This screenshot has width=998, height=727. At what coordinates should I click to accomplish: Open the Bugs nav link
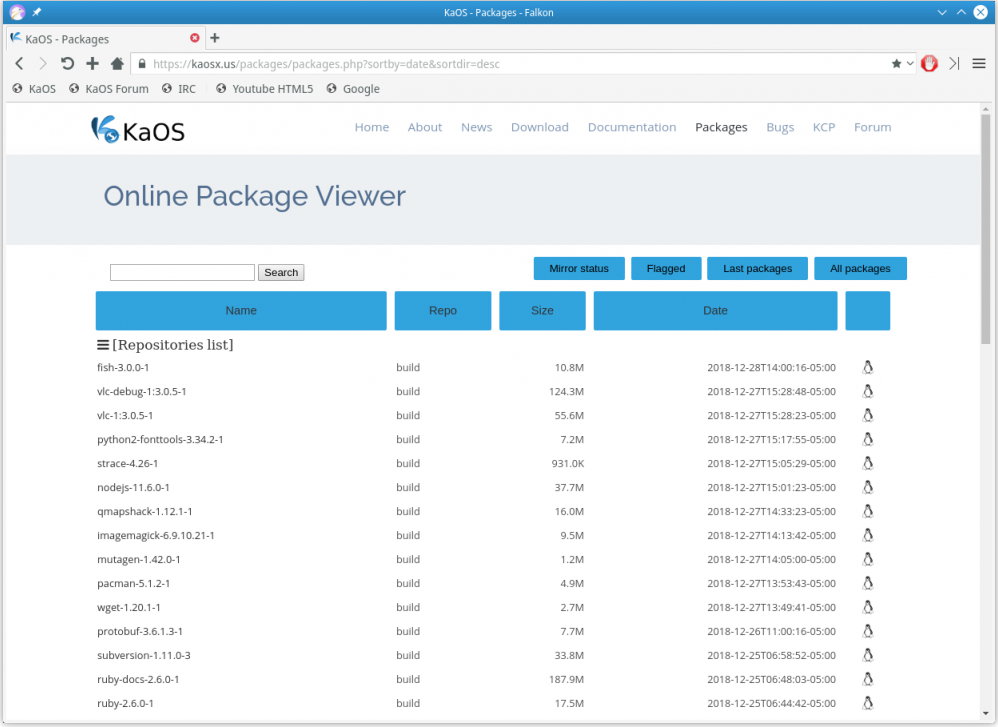[780, 127]
